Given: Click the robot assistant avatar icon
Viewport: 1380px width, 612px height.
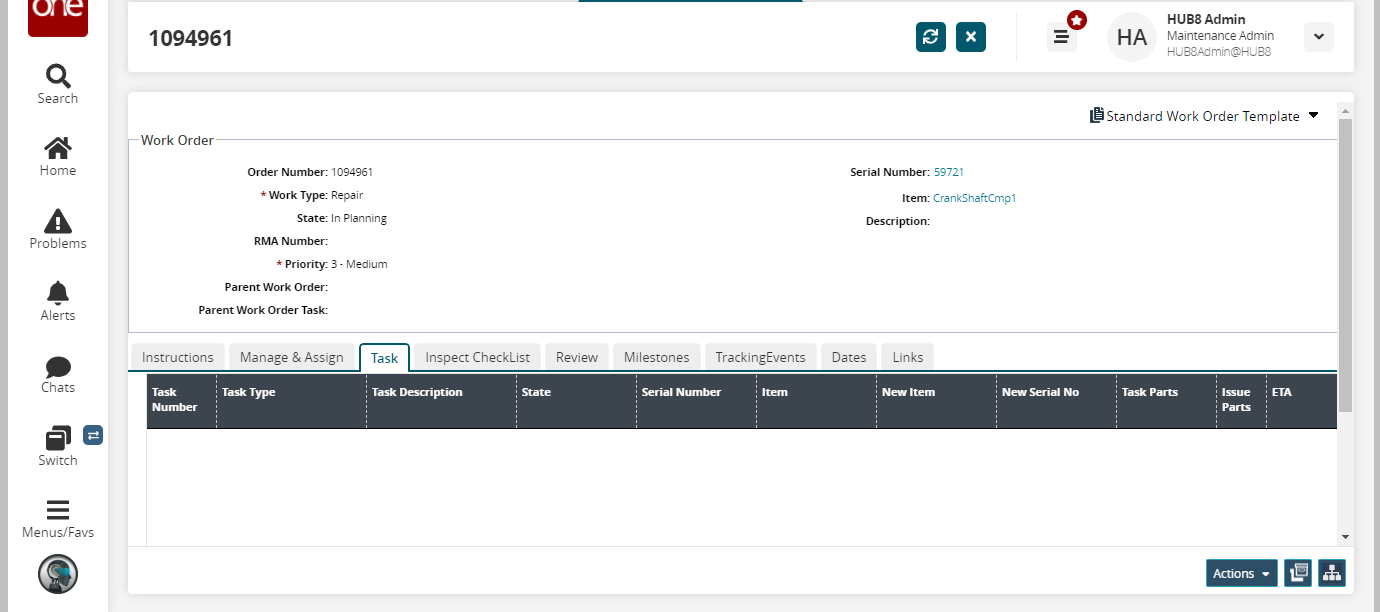Looking at the screenshot, I should coord(58,574).
